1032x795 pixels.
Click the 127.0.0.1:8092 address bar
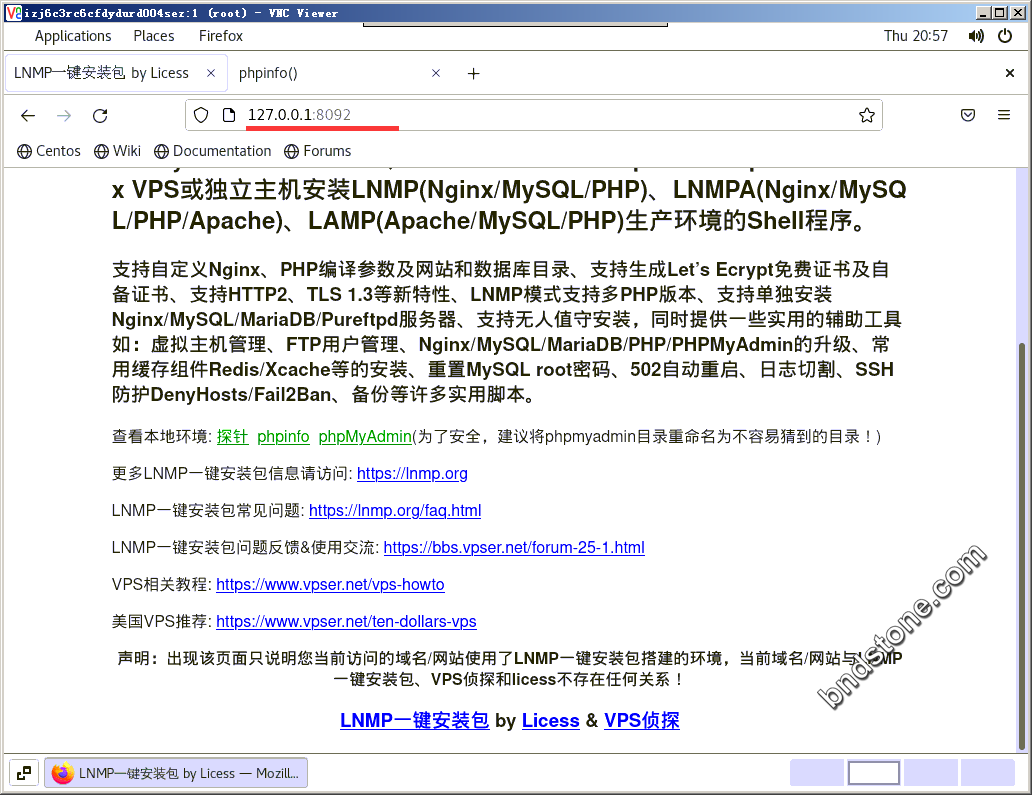533,115
